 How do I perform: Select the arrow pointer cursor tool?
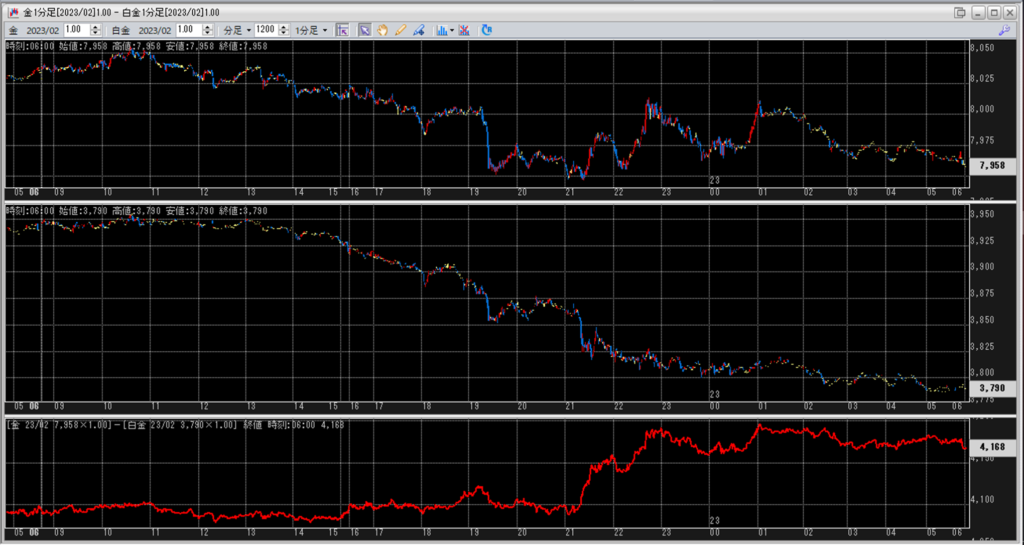[x=365, y=30]
